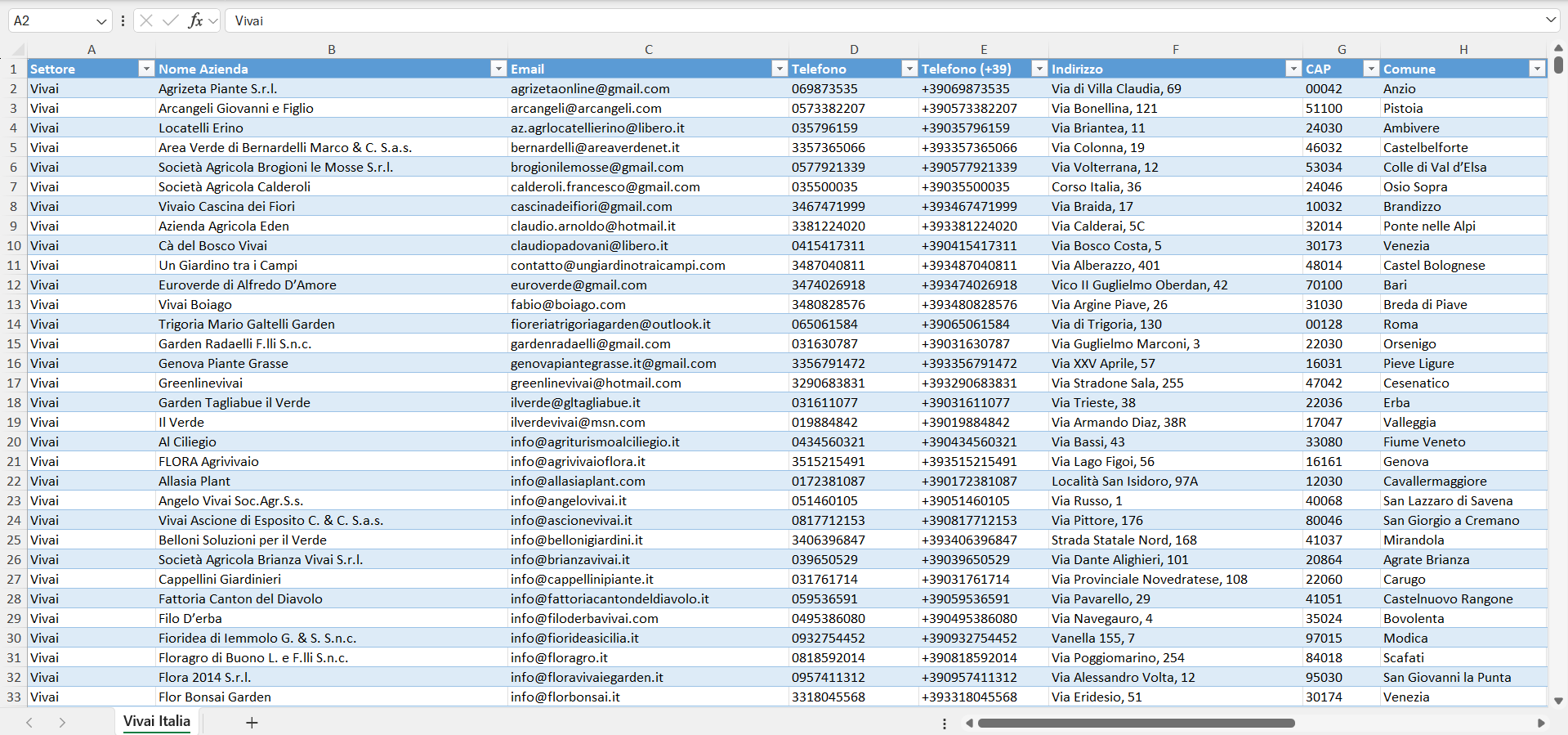Click cell Fattoria Canton del Diavolo

[x=332, y=598]
